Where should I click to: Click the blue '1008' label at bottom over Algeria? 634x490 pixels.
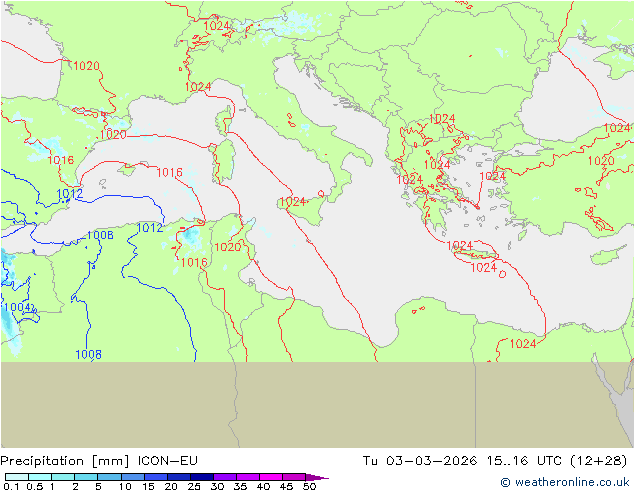click(89, 355)
